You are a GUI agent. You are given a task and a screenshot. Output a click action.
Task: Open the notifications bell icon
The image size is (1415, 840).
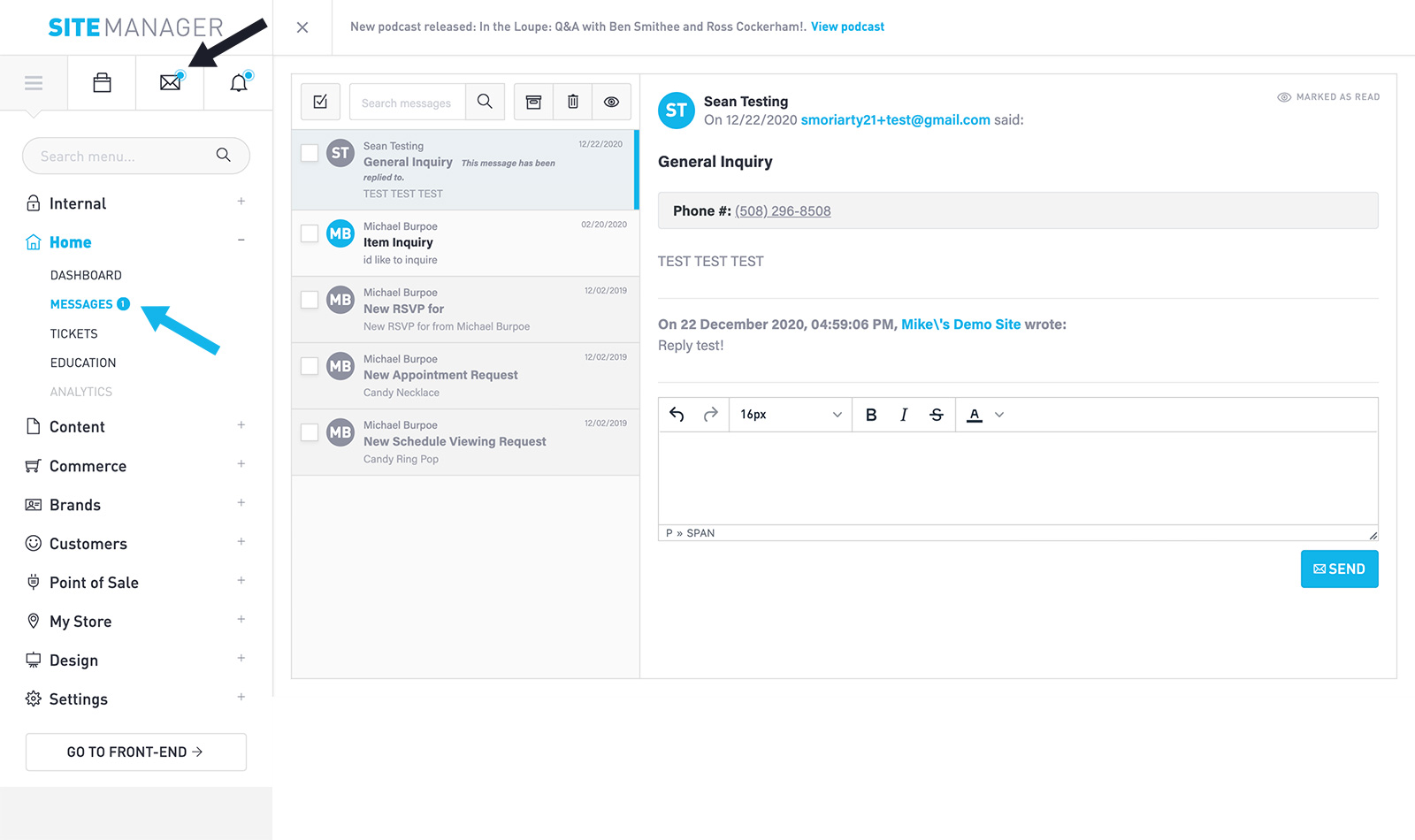[x=238, y=83]
